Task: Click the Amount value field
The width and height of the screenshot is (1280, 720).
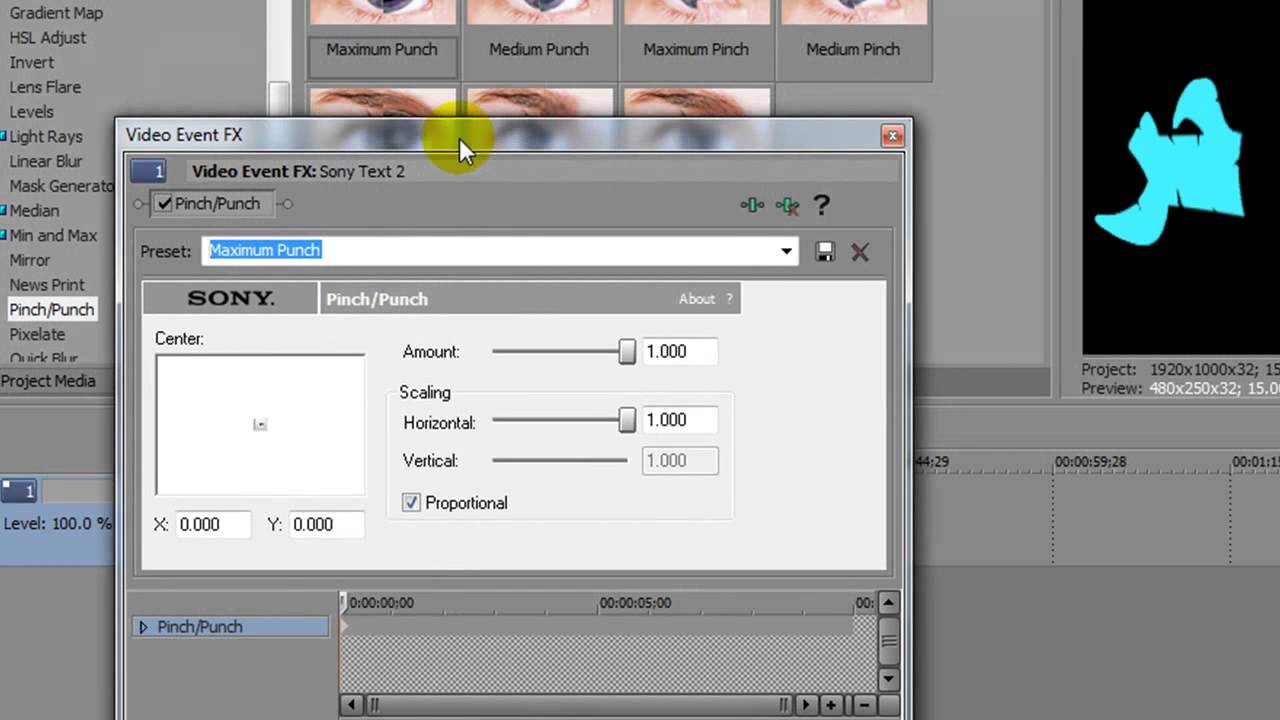Action: coord(679,352)
